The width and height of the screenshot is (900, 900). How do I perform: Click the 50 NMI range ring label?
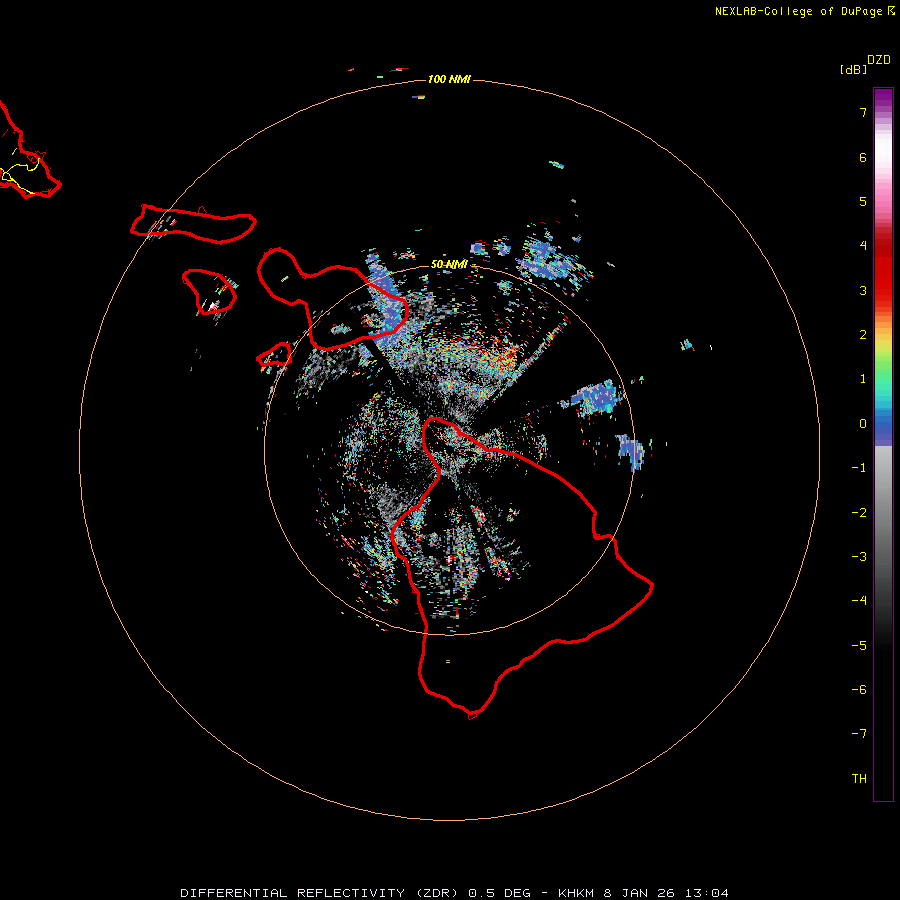point(449,264)
